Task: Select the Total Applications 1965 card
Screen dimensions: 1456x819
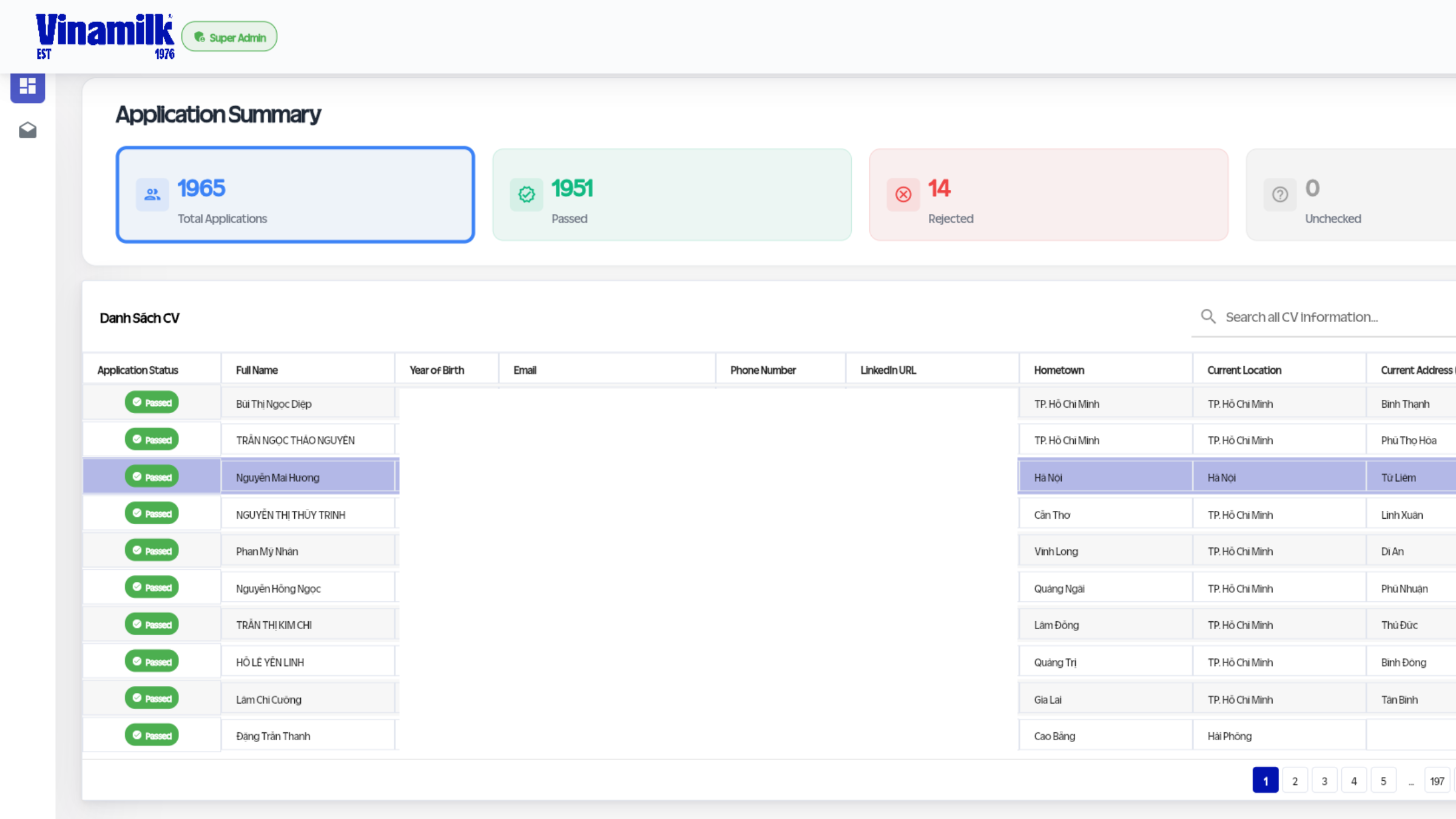Action: pyautogui.click(x=295, y=194)
